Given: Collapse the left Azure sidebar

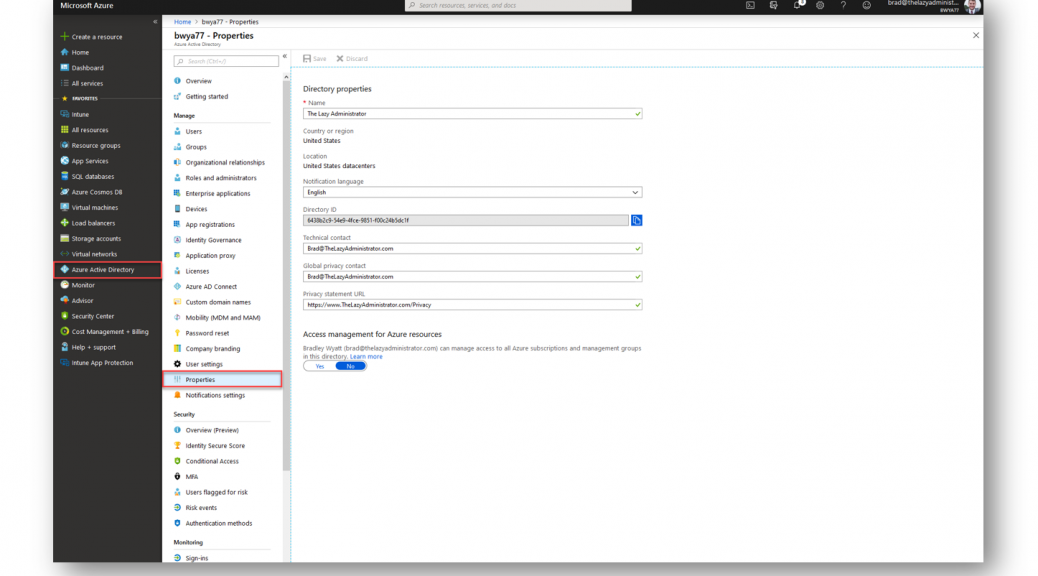Looking at the screenshot, I should coord(156,22).
